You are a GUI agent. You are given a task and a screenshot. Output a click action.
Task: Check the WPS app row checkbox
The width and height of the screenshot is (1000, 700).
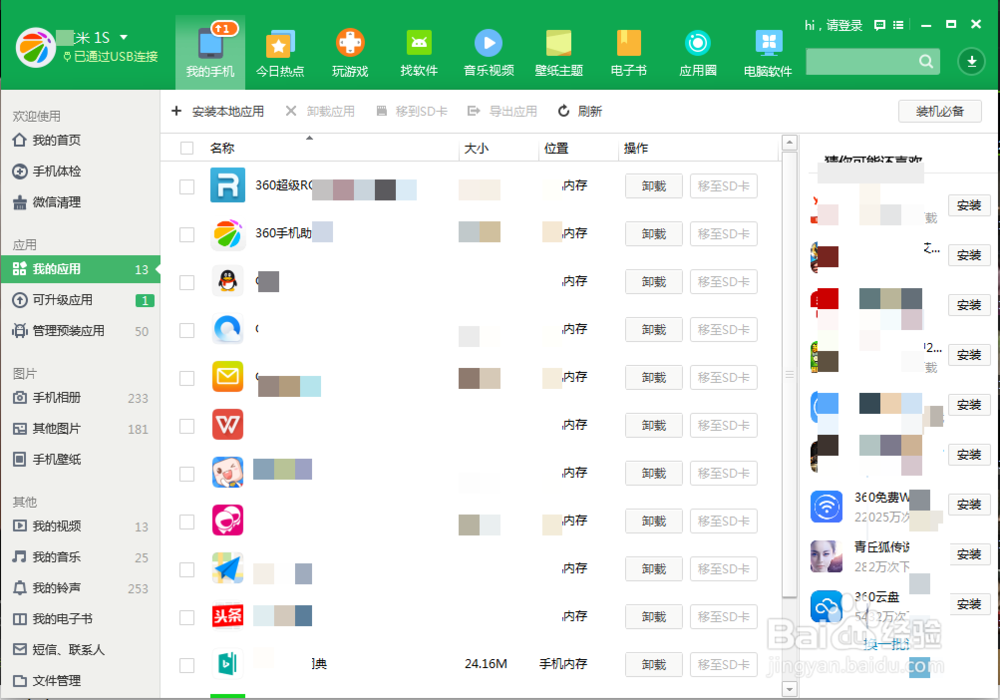point(187,425)
